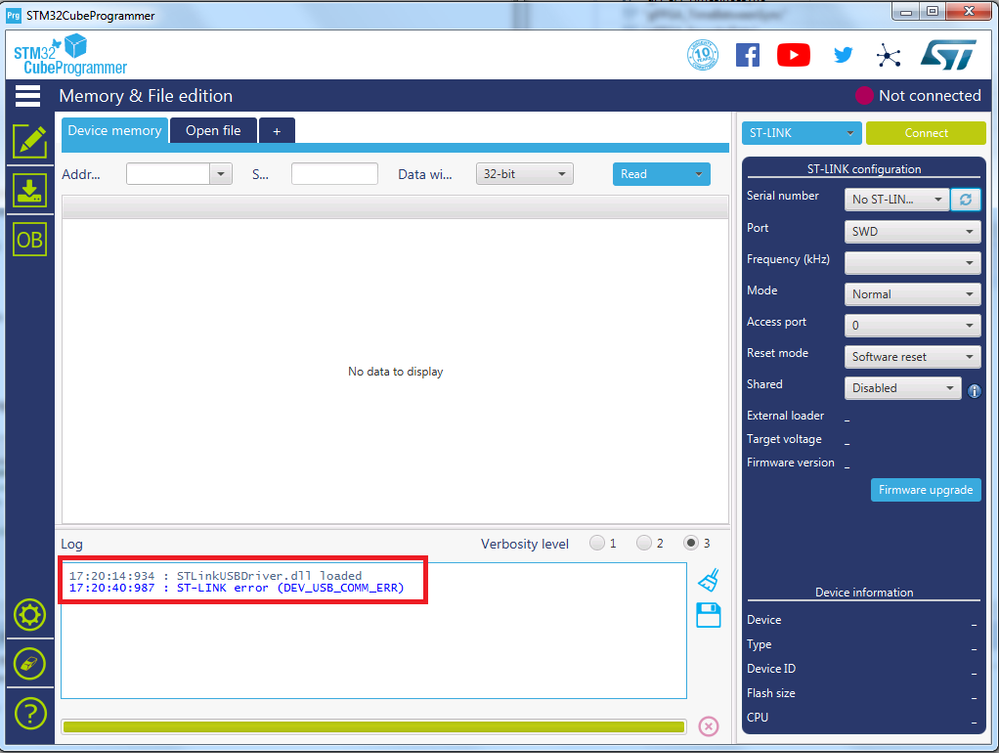This screenshot has height=753, width=999.
Task: Open the Shared Disabled dropdown
Action: tap(903, 388)
